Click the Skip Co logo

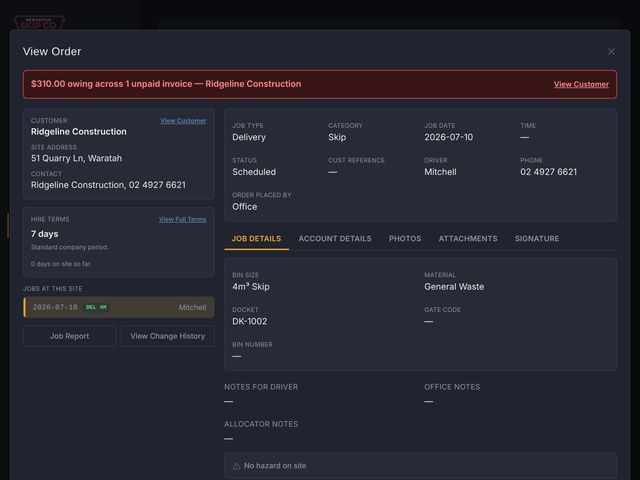click(39, 23)
